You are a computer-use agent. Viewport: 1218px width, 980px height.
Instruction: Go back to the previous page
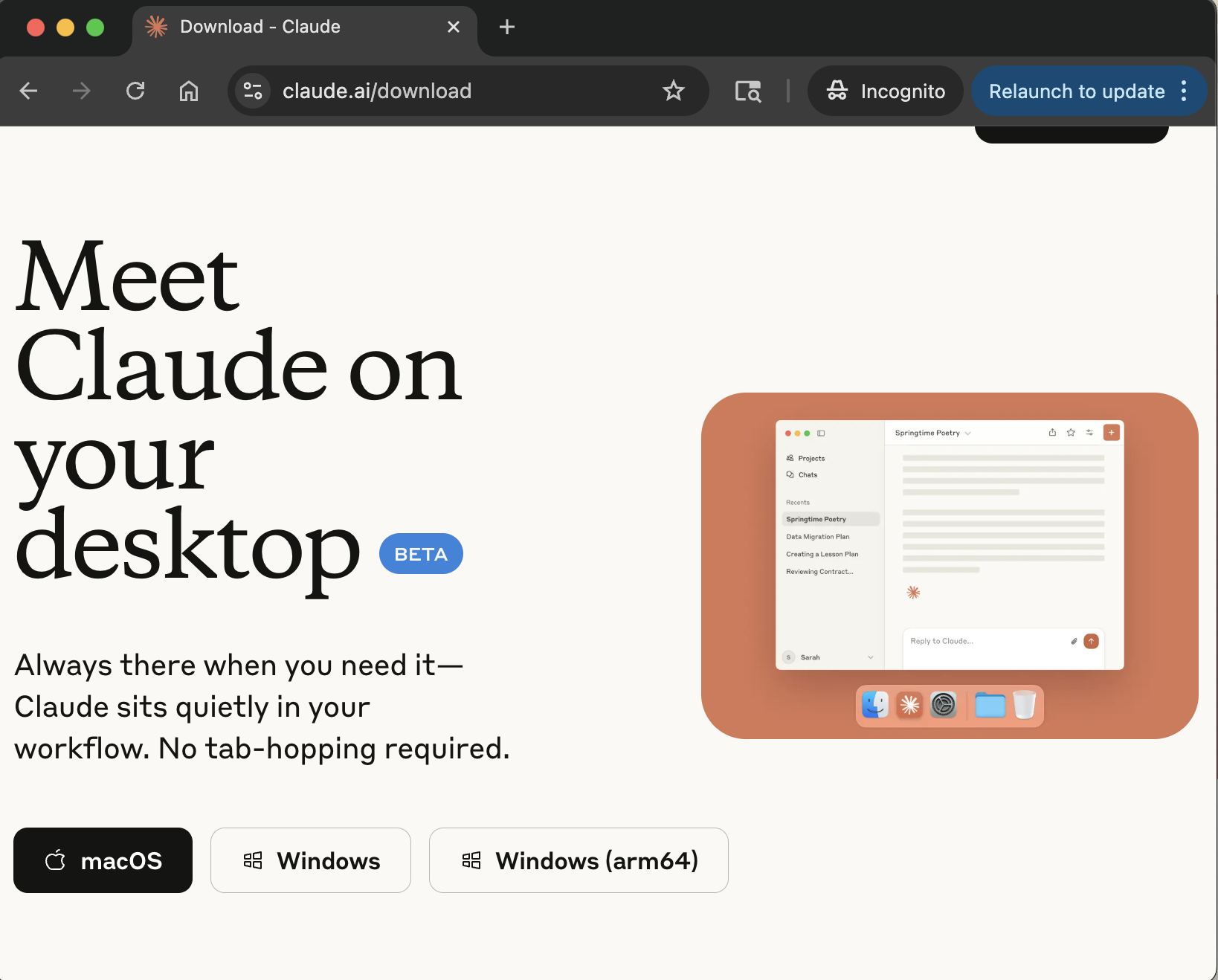29,91
